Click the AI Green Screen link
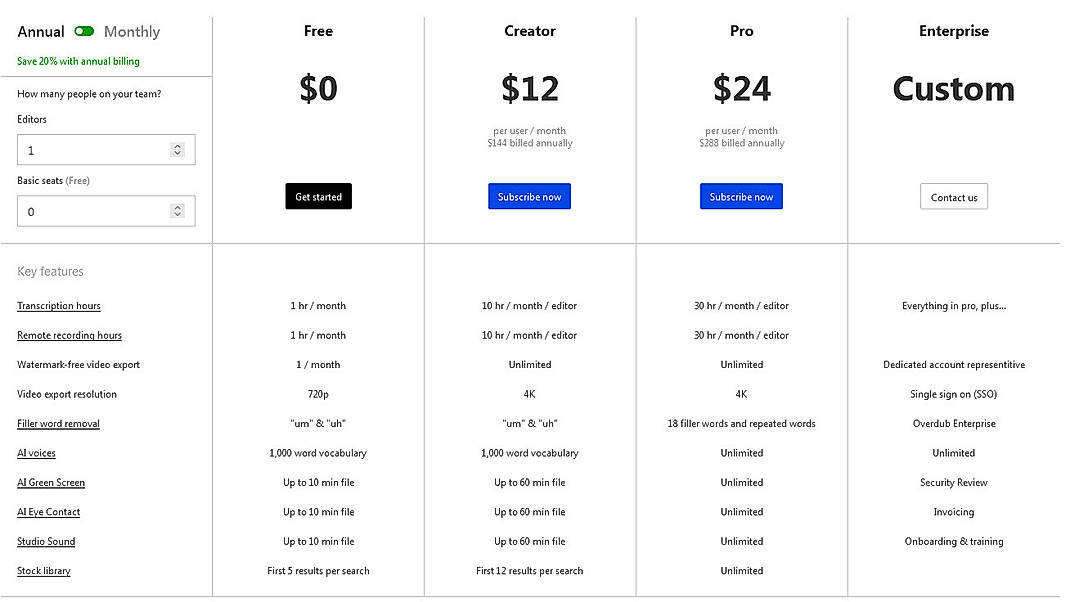 pos(51,482)
